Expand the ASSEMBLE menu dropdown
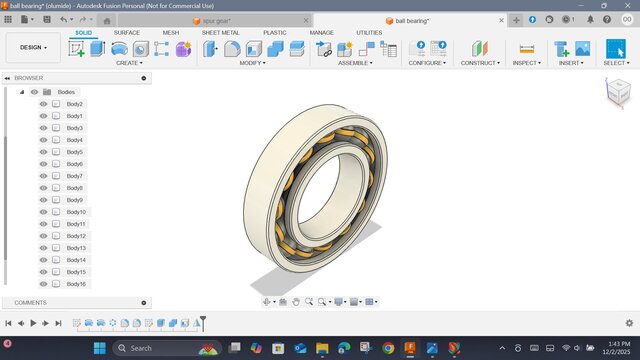This screenshot has height=360, width=640. pyautogui.click(x=355, y=63)
